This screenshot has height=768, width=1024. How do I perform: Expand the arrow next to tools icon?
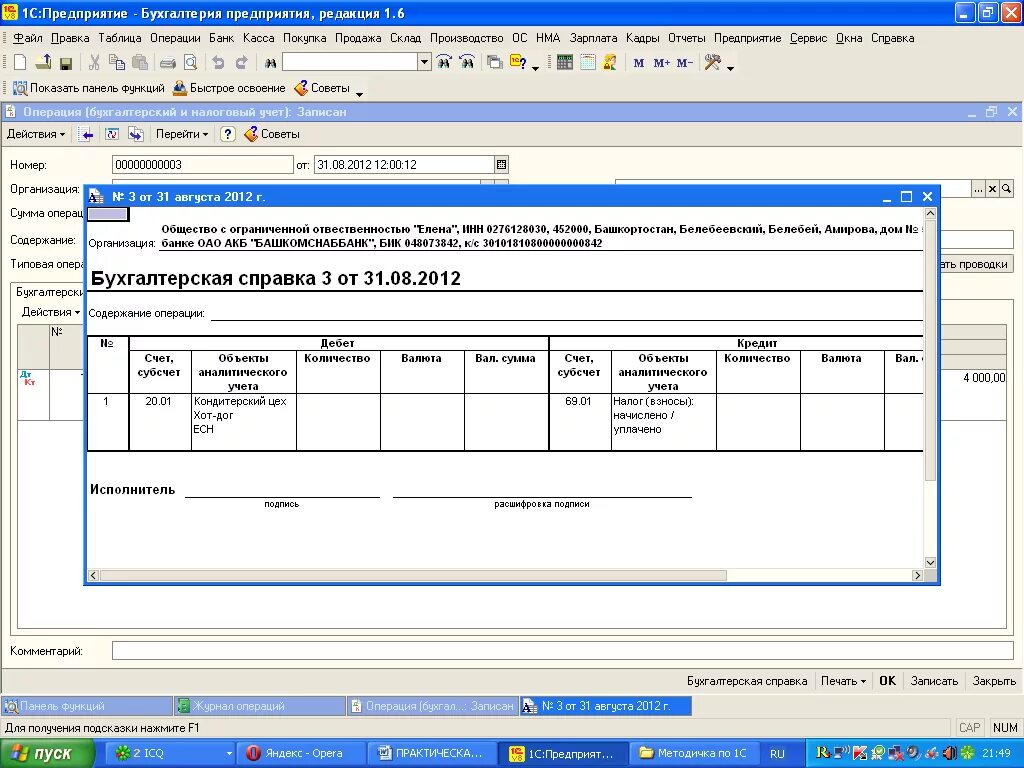[x=730, y=67]
